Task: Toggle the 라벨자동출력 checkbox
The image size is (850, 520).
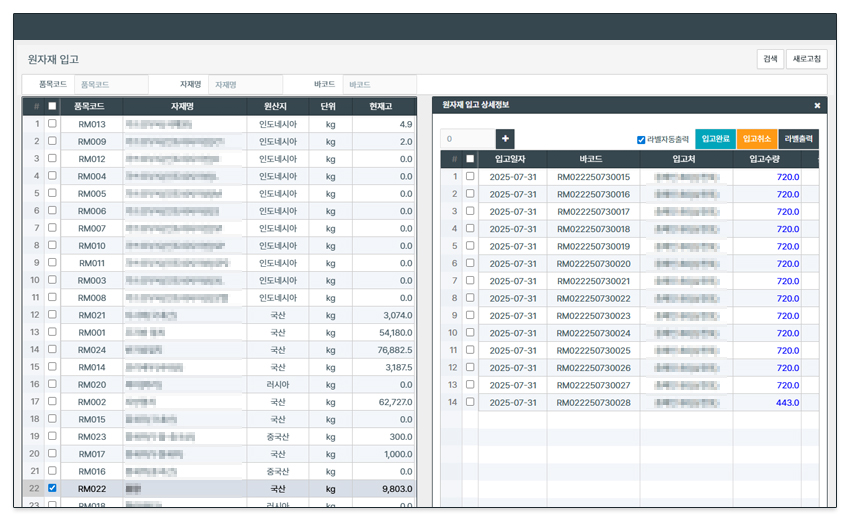Action: point(641,140)
